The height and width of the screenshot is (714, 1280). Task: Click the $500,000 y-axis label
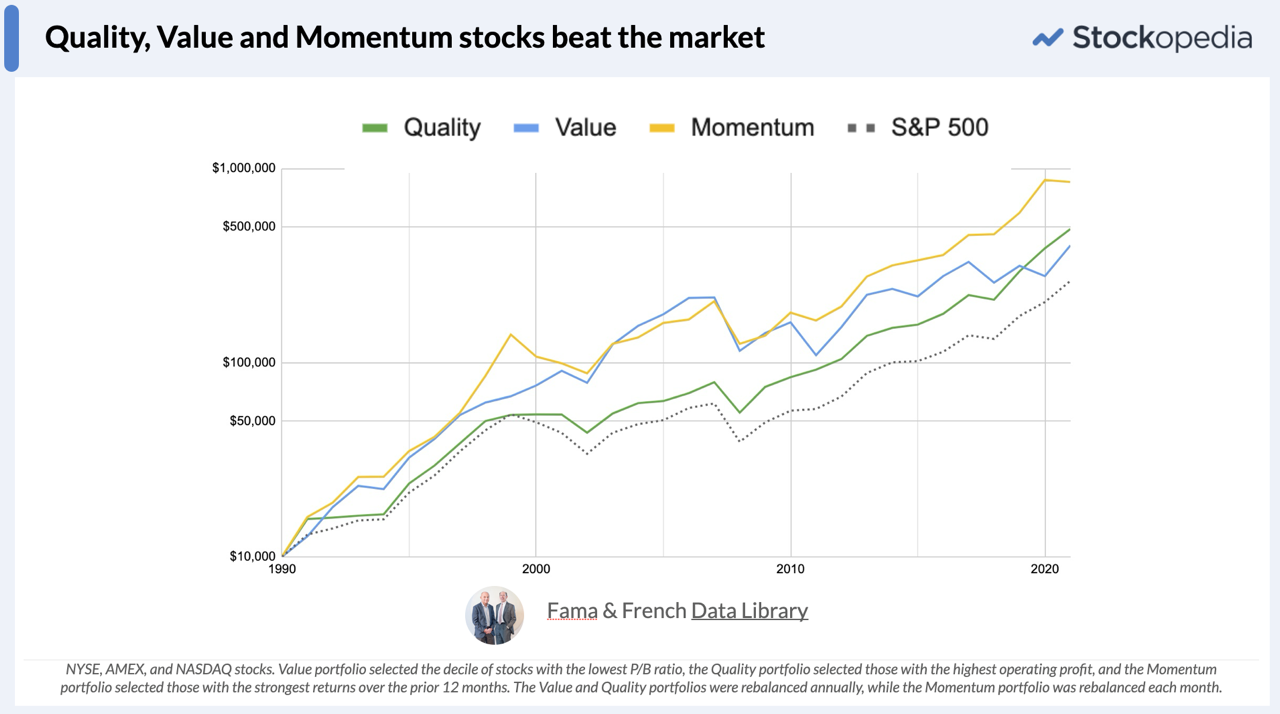(248, 227)
